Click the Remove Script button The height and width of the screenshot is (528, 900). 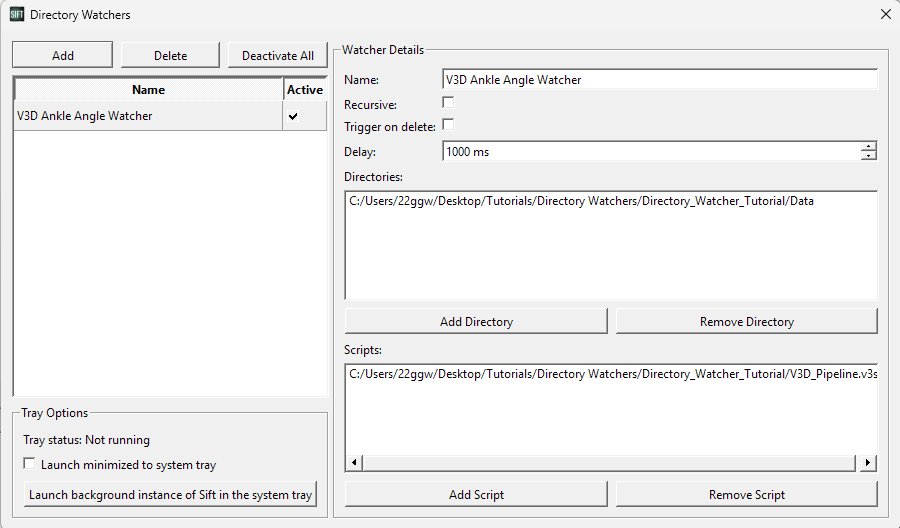point(747,494)
